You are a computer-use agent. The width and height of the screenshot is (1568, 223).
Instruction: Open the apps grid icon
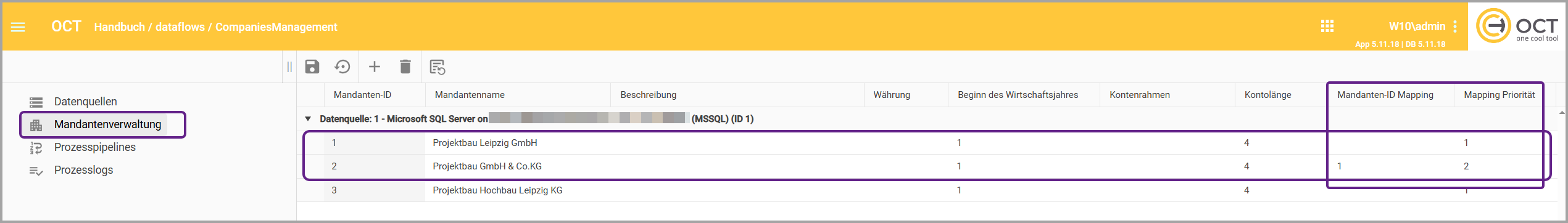point(1327,26)
